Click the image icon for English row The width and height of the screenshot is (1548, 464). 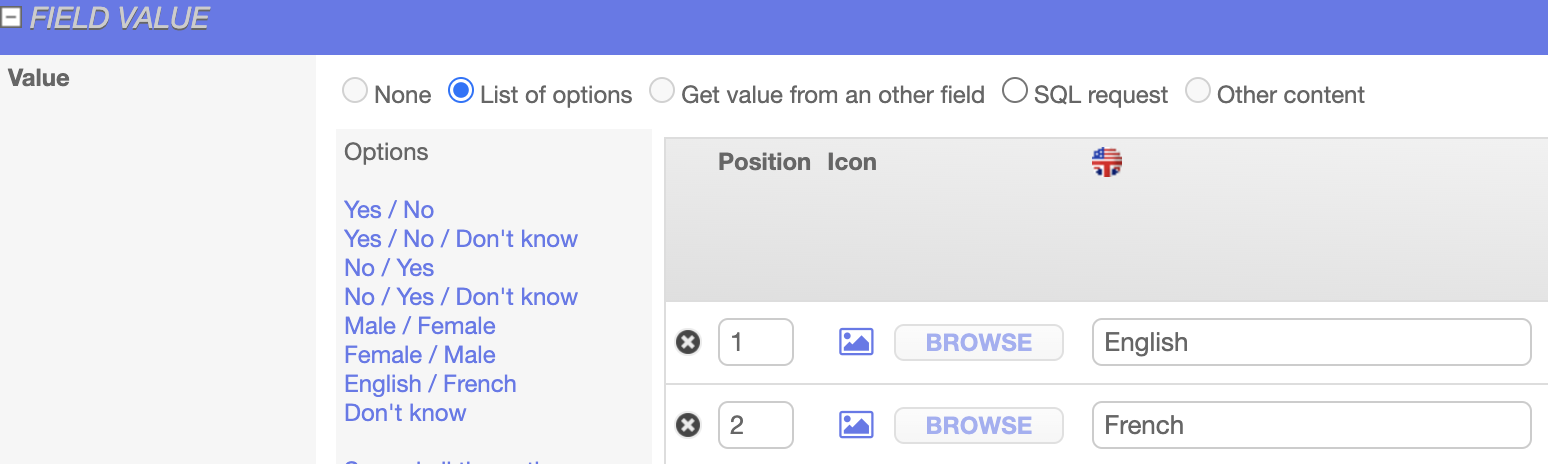856,343
